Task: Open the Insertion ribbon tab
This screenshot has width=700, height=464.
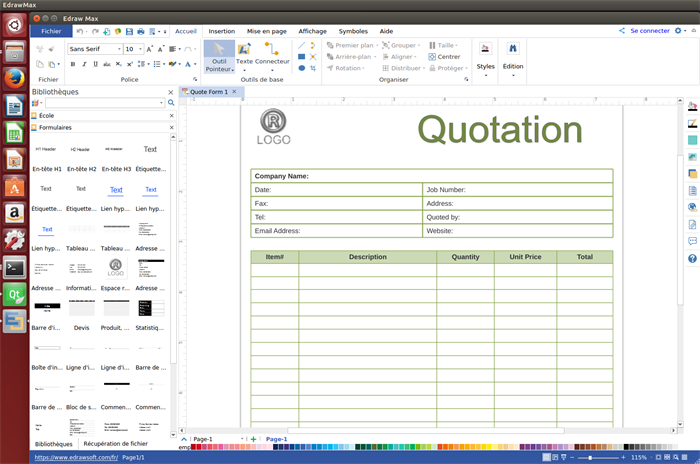Action: tap(222, 31)
